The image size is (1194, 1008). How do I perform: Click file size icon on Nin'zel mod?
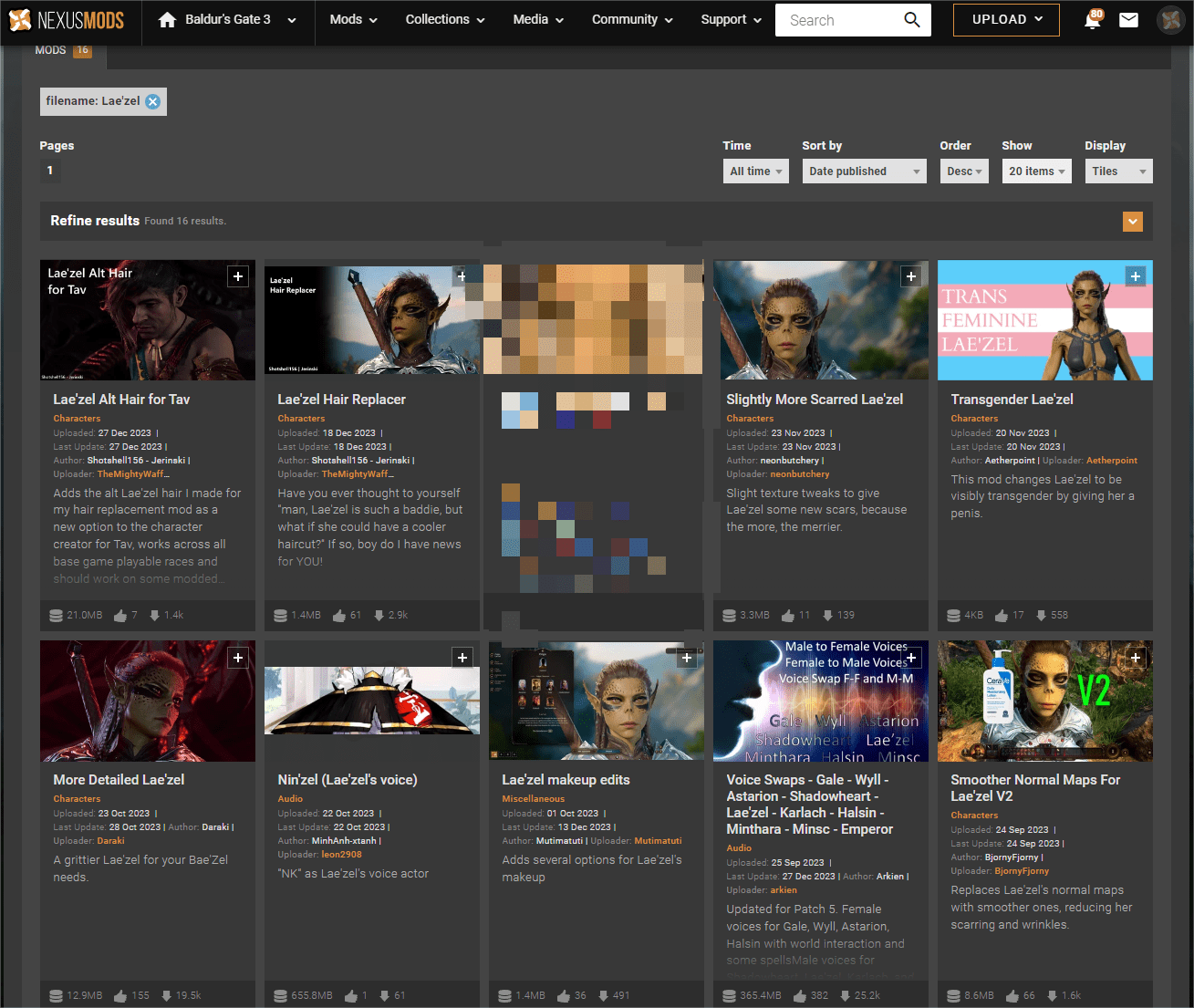pyautogui.click(x=280, y=996)
